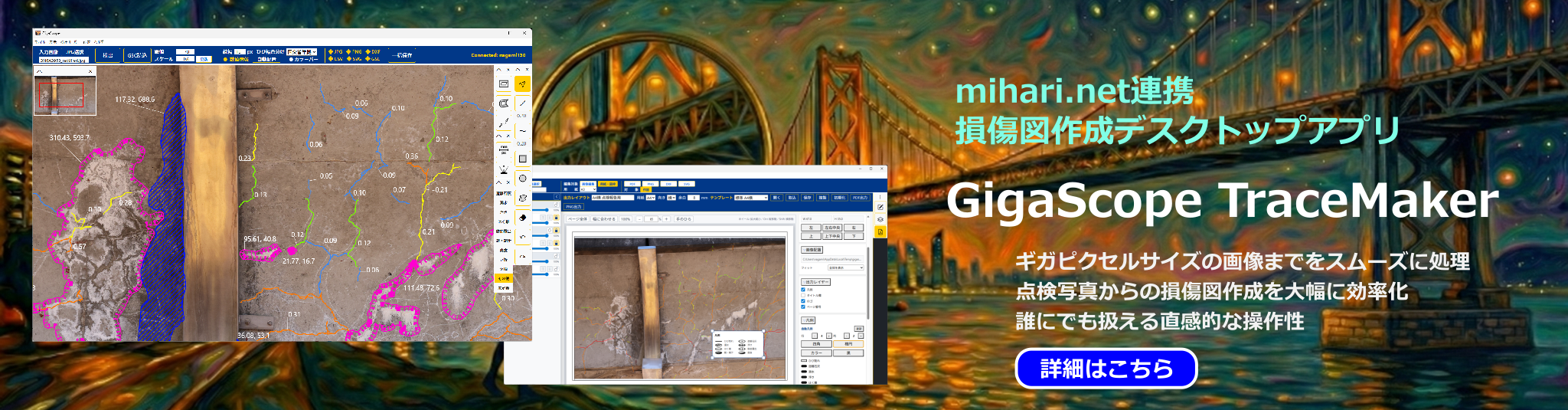This screenshot has width=1568, height=410.
Task: Open the highlighted document icon in layout sidebar
Action: coord(880,231)
